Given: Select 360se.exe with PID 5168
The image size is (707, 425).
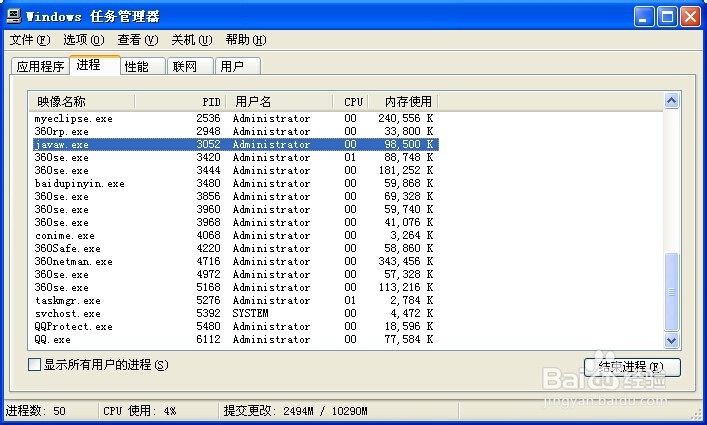Looking at the screenshot, I should pos(234,288).
